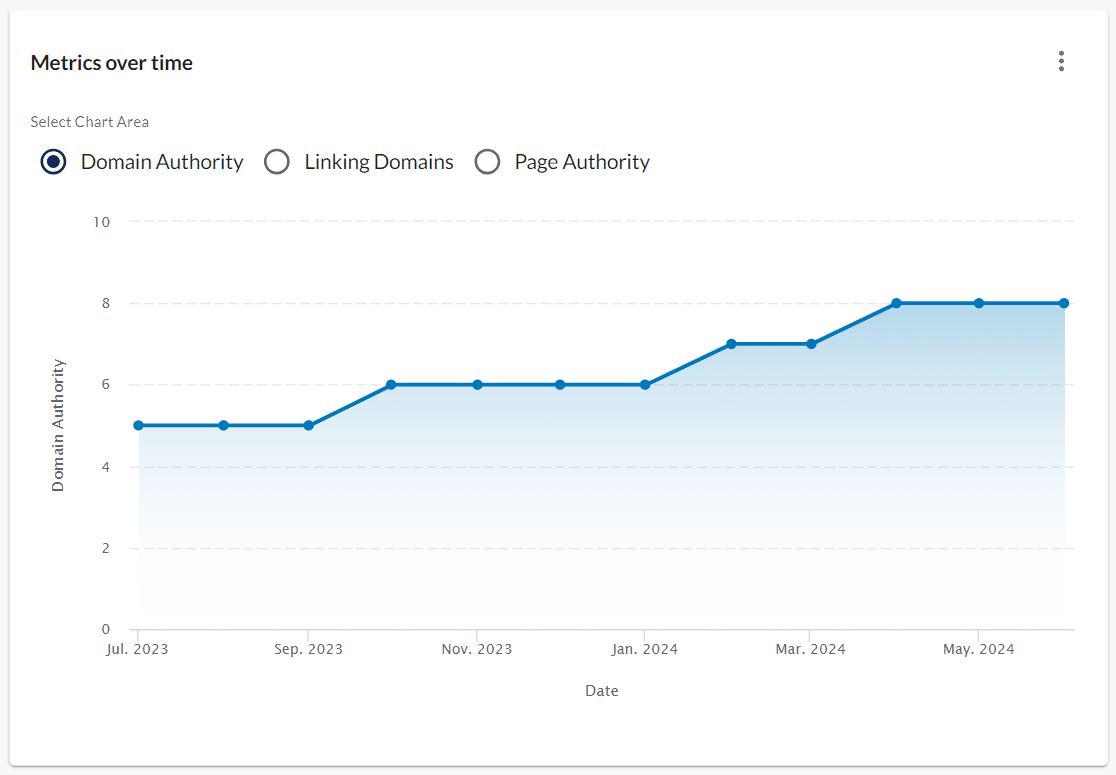
Task: Click the data point at May 2024
Action: 977,302
